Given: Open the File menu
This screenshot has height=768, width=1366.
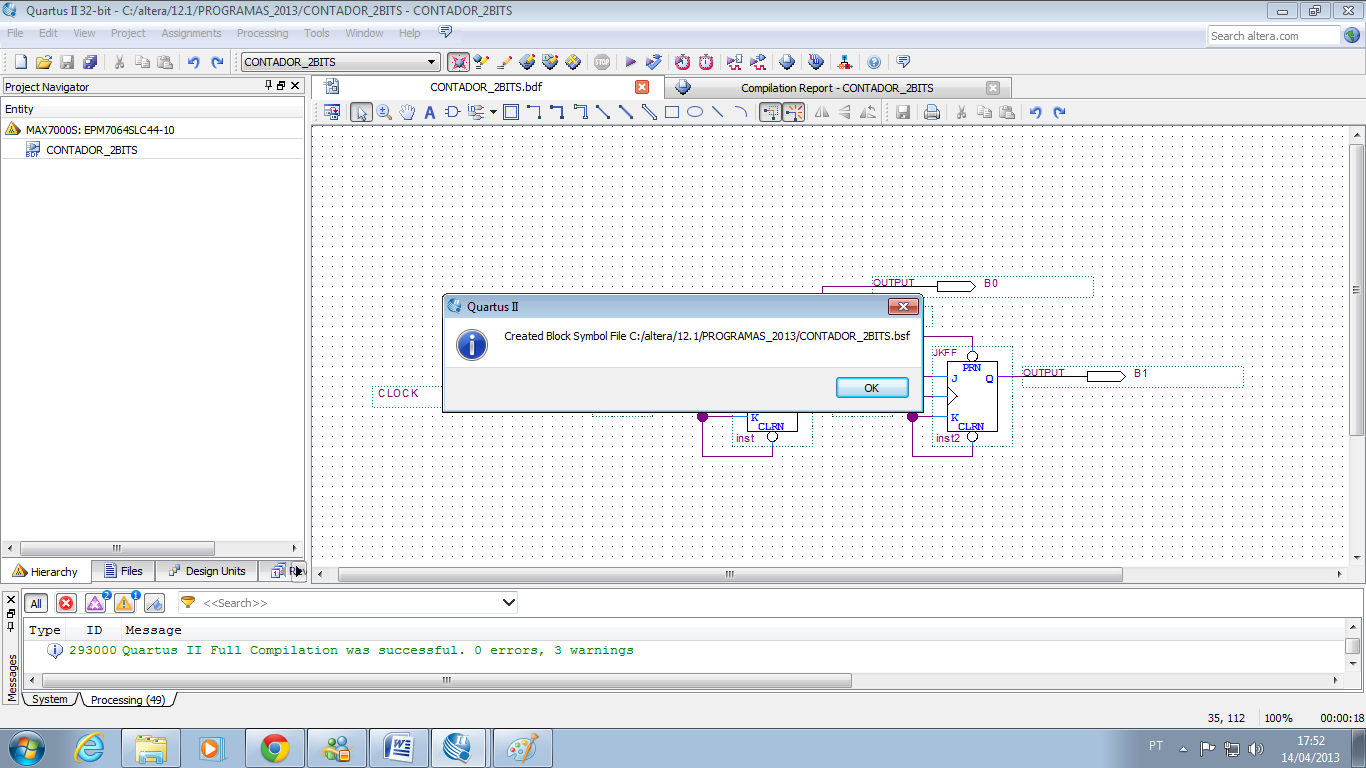Looking at the screenshot, I should pos(15,33).
